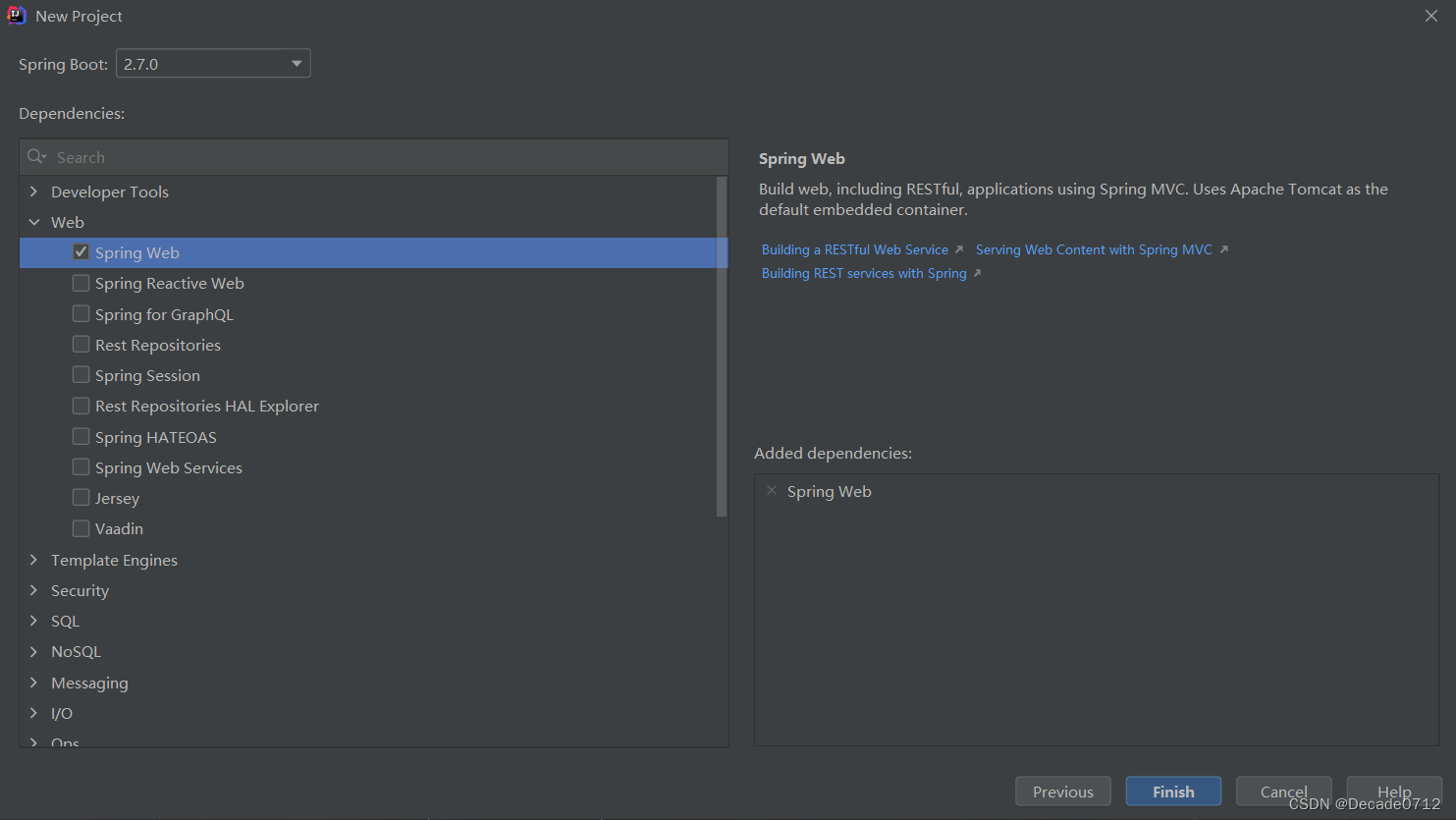
Task: Click the IntelliJ IDEA logo in title bar
Action: coord(17,16)
